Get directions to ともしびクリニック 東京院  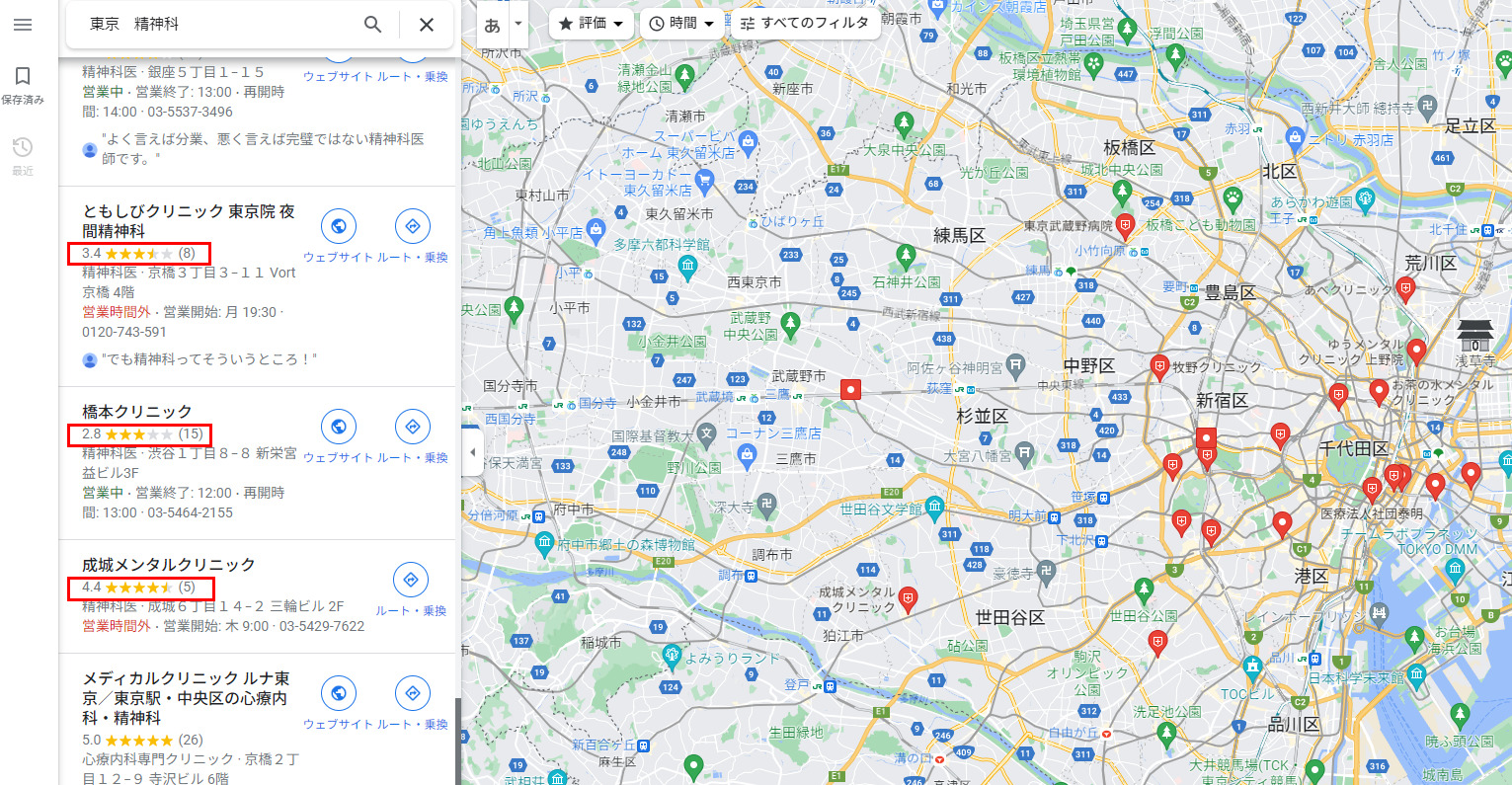tap(412, 226)
